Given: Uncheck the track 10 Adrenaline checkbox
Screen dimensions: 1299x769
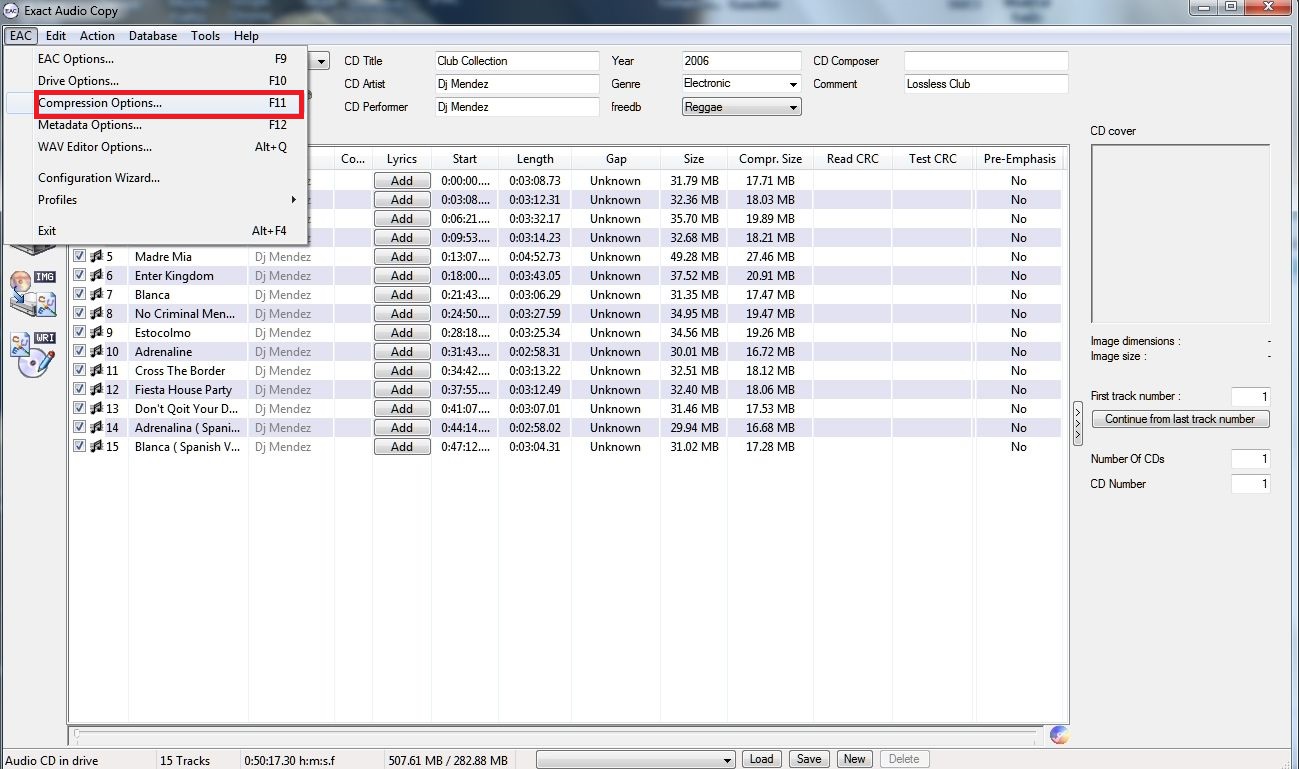Looking at the screenshot, I should (x=80, y=352).
